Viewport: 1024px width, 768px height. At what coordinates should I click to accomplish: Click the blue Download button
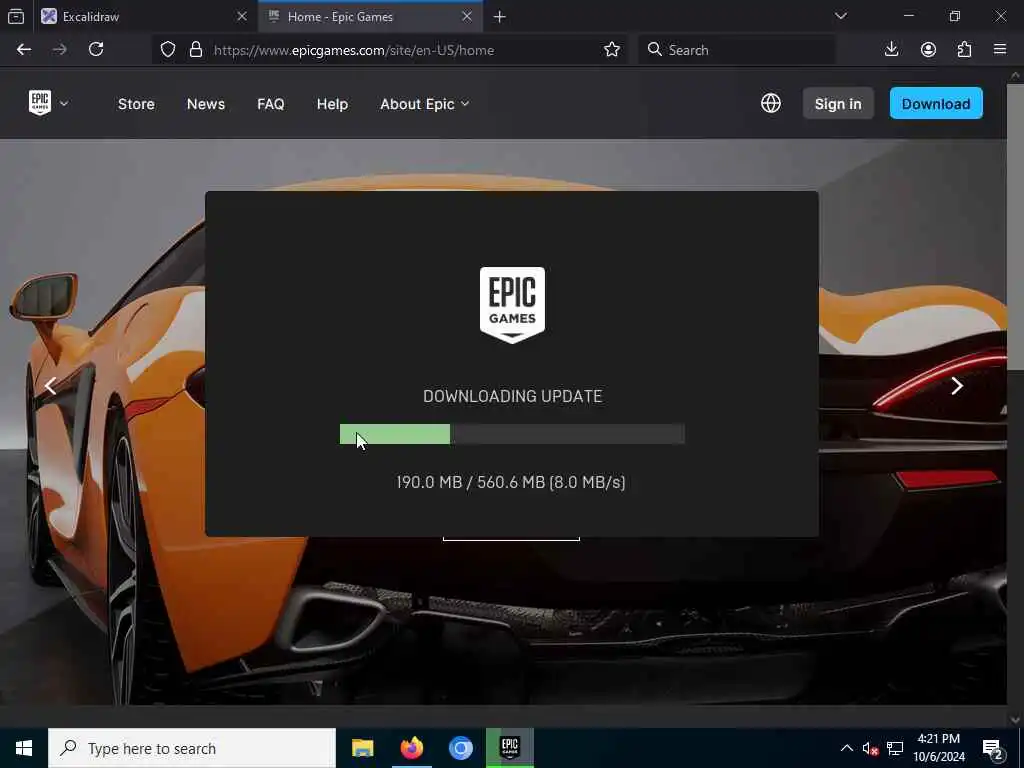click(936, 103)
